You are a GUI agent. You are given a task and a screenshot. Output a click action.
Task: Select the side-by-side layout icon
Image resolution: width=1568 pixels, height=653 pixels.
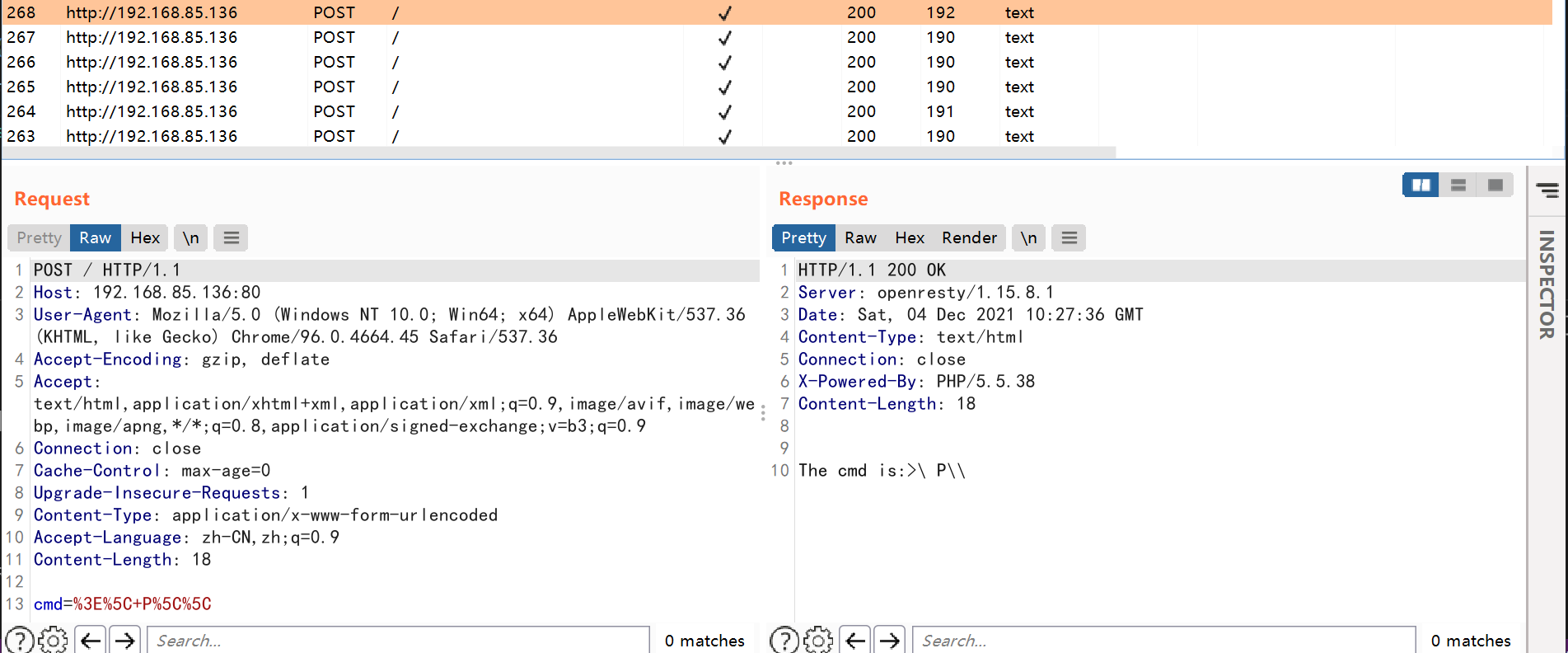click(x=1421, y=185)
